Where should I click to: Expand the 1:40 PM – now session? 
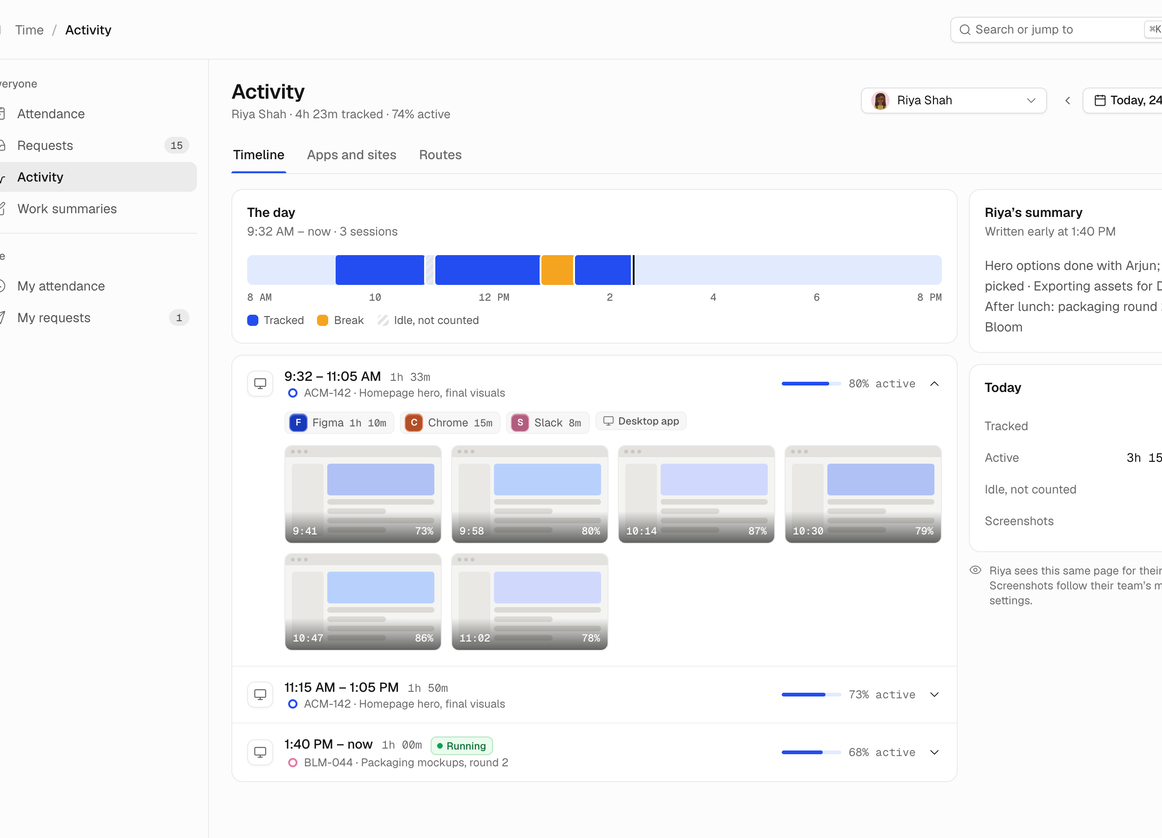click(934, 753)
